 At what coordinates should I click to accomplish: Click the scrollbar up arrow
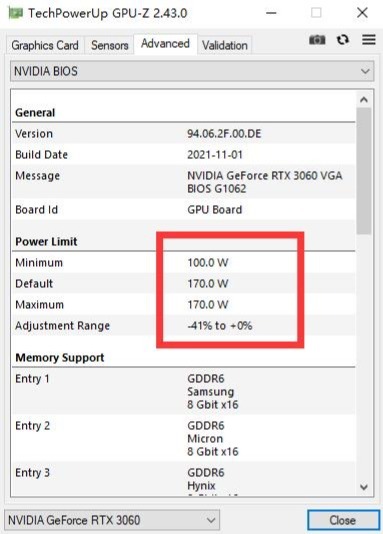[364, 100]
